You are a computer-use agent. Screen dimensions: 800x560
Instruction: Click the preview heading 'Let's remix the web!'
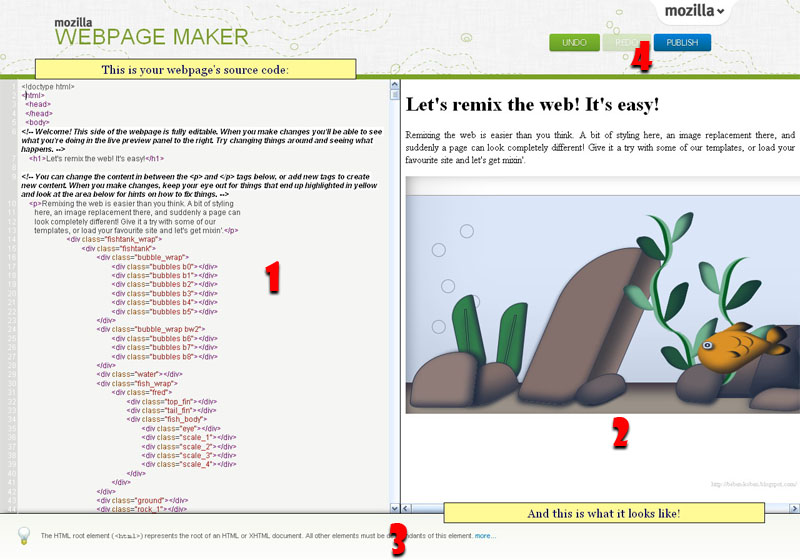[533, 105]
